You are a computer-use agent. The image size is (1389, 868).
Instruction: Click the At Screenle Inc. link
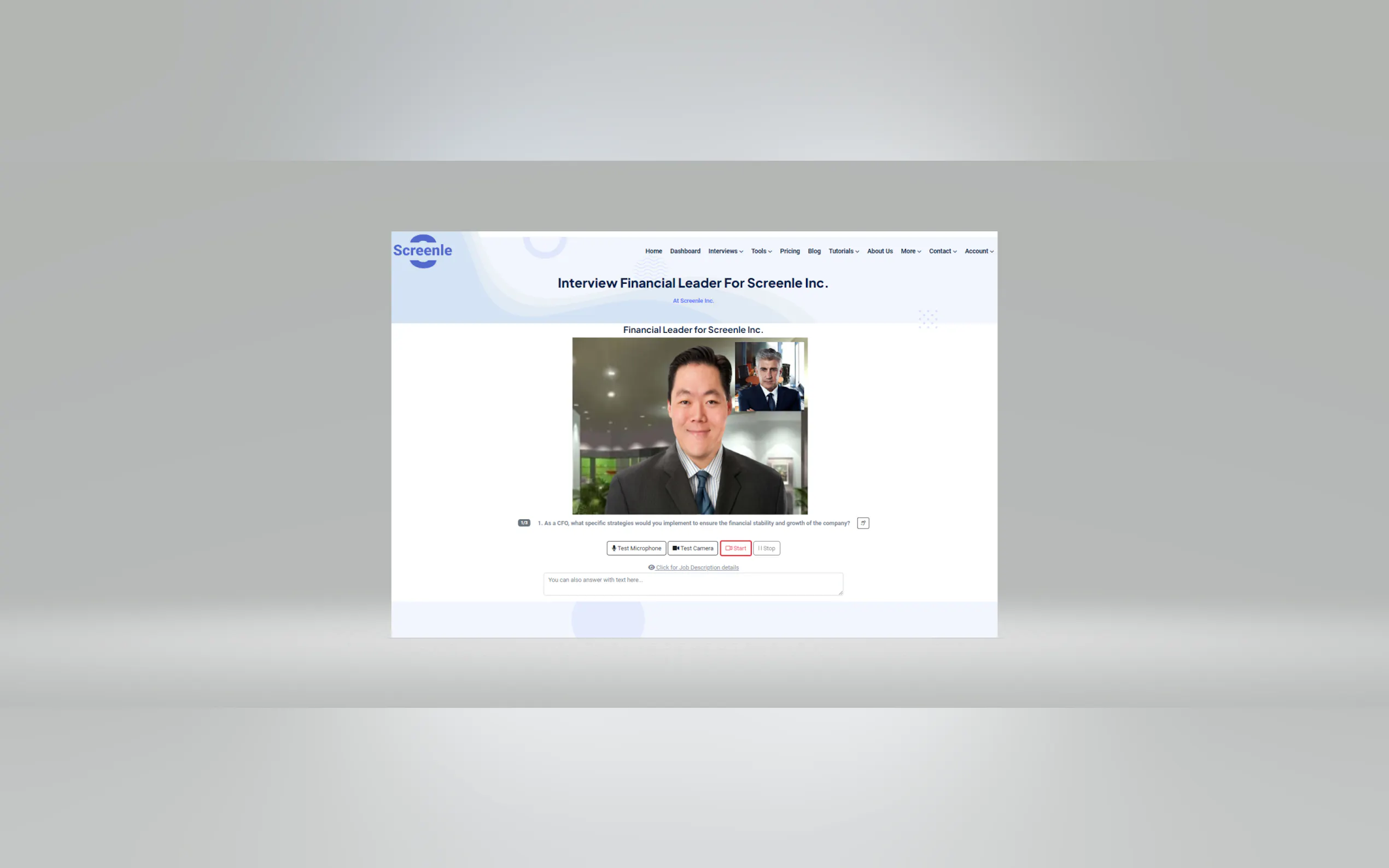click(x=693, y=301)
